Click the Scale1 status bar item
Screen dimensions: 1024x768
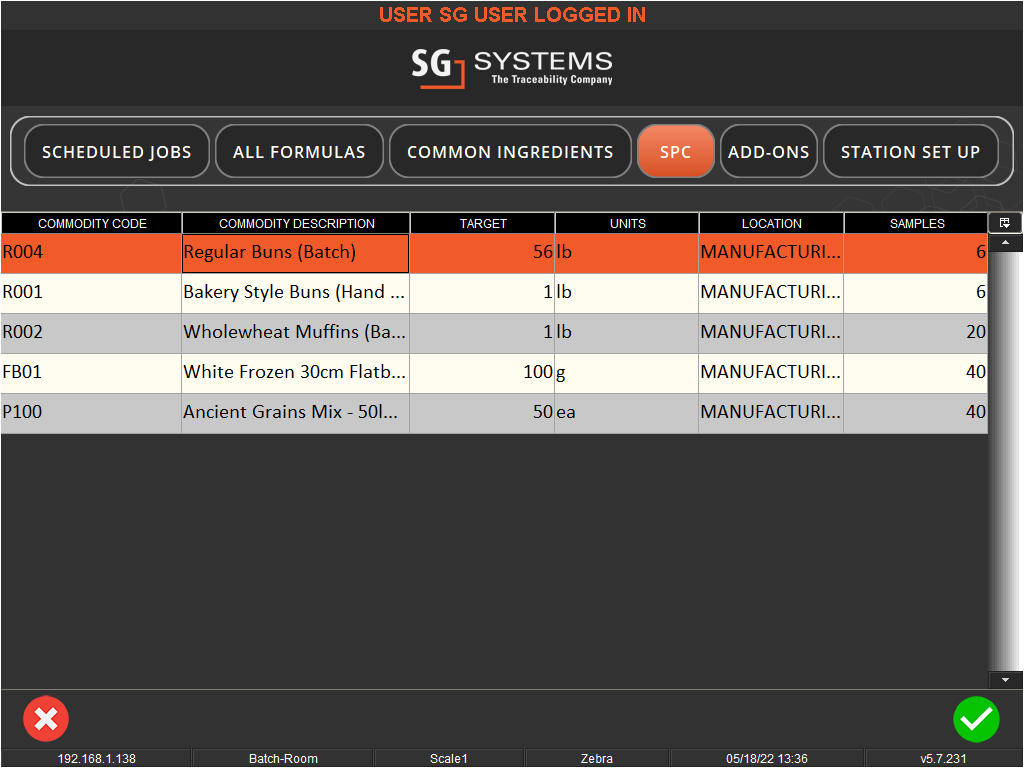449,758
